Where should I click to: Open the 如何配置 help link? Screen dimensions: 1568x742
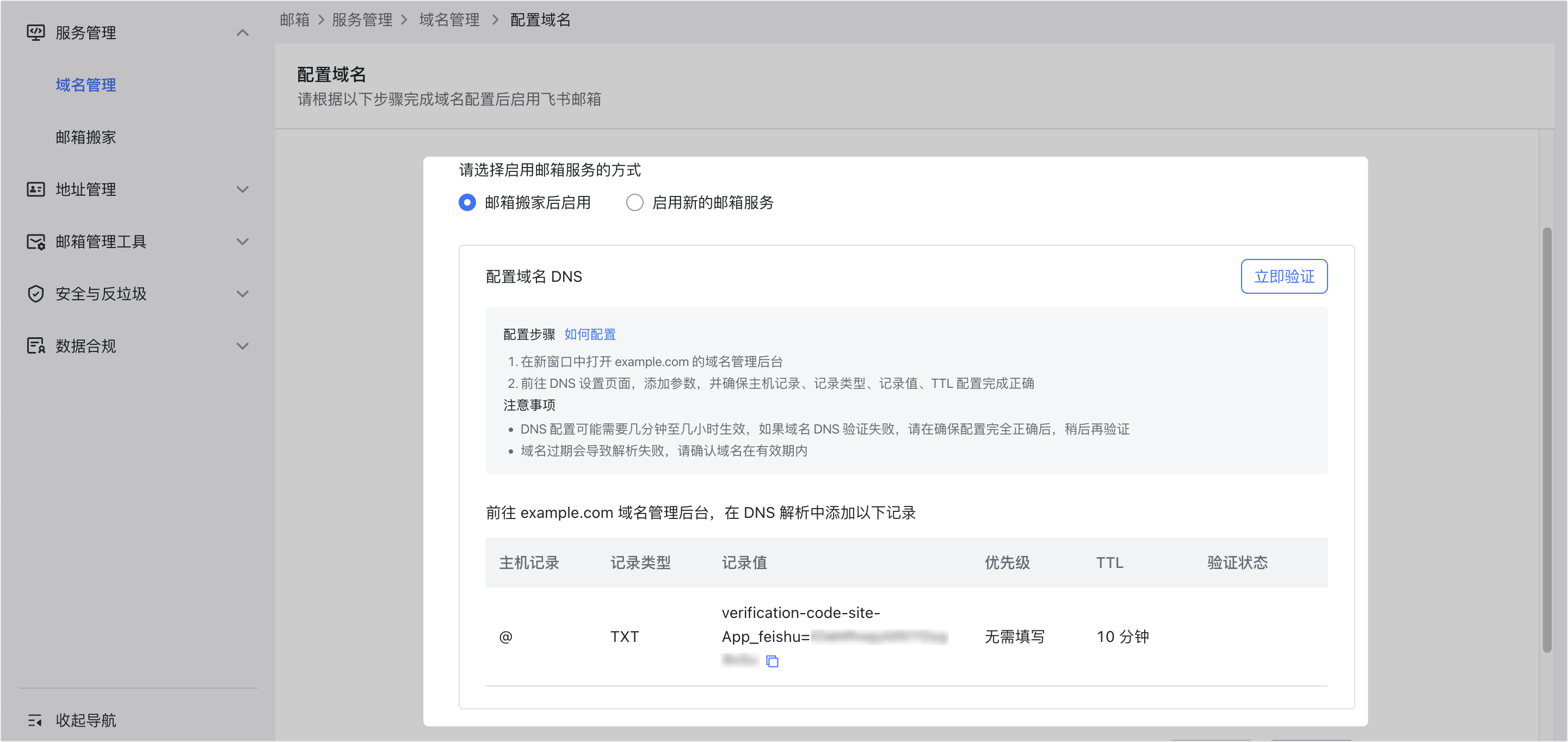pyautogui.click(x=590, y=334)
